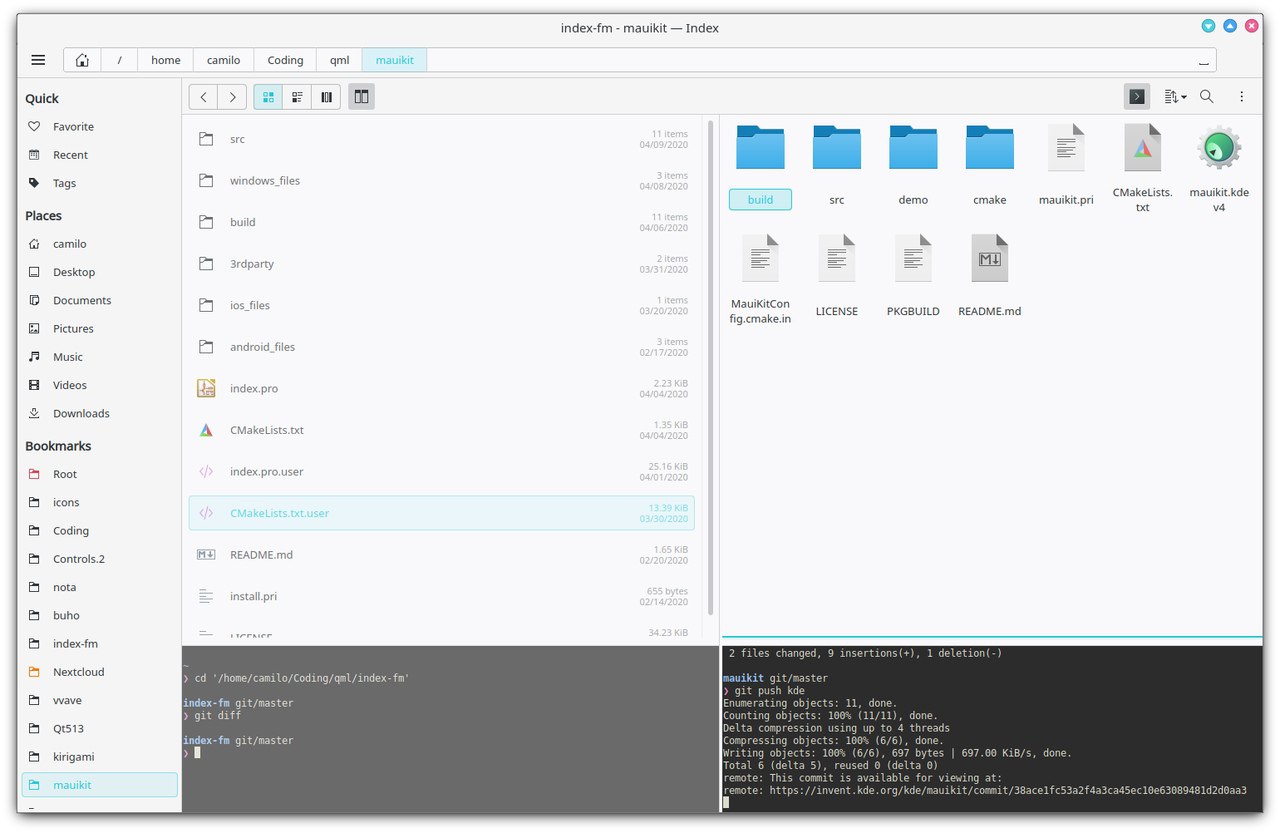Select the index.pro file row

click(441, 388)
